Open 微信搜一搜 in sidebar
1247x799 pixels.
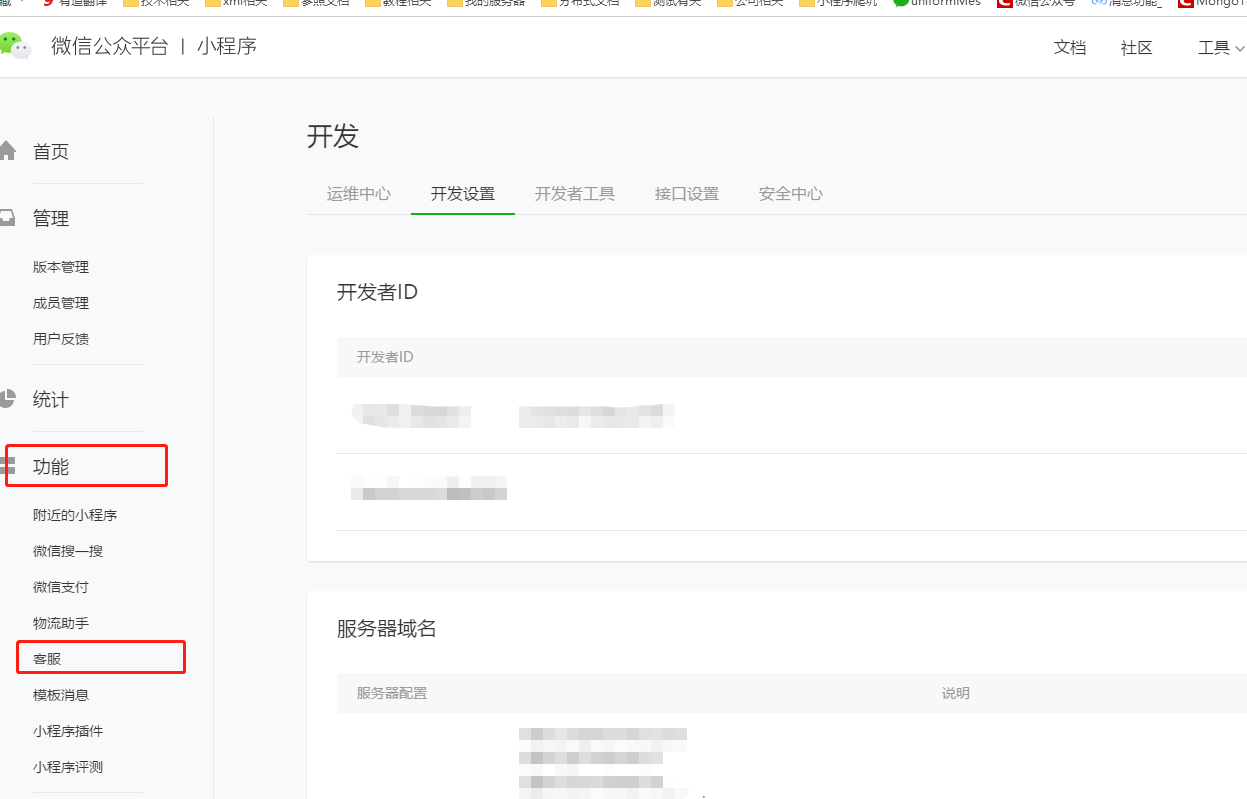pyautogui.click(x=68, y=551)
